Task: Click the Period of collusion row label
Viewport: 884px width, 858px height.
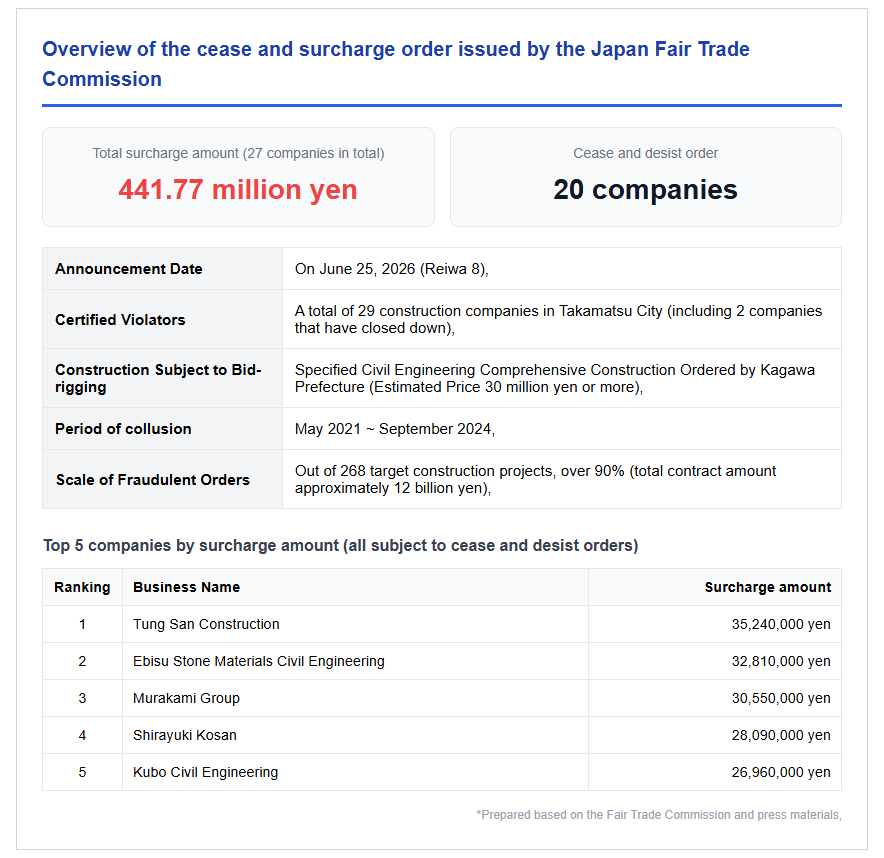Action: coord(123,429)
